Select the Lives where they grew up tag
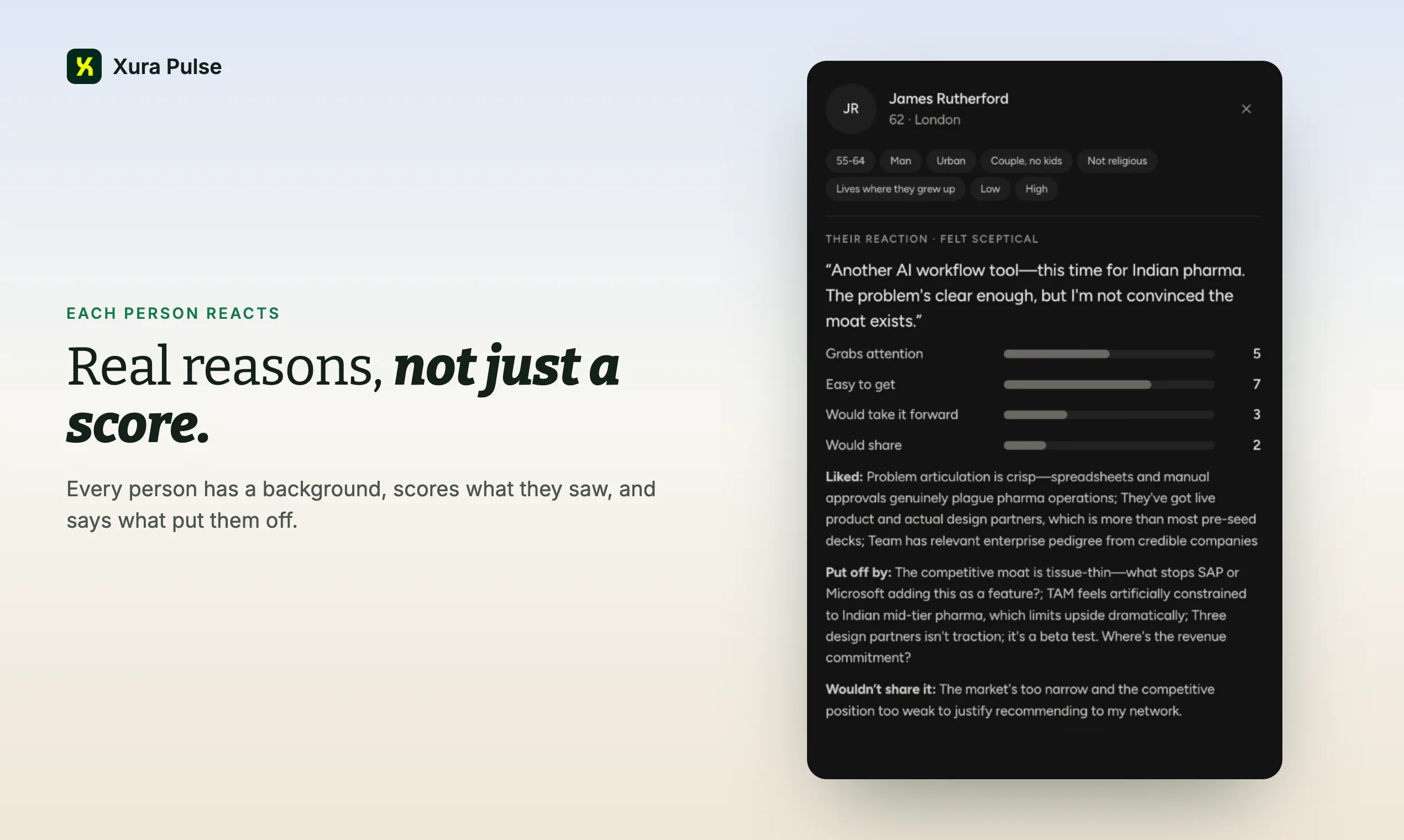Image resolution: width=1404 pixels, height=840 pixels. pos(895,189)
